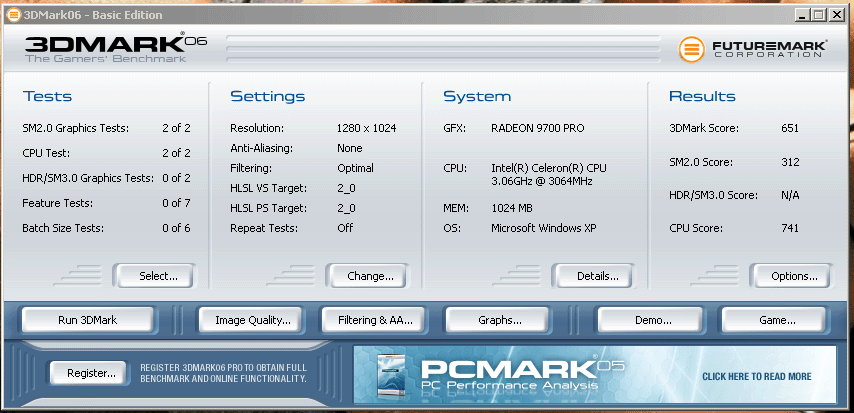Open the Change... settings dialog
This screenshot has height=413, width=854.
pyautogui.click(x=366, y=276)
